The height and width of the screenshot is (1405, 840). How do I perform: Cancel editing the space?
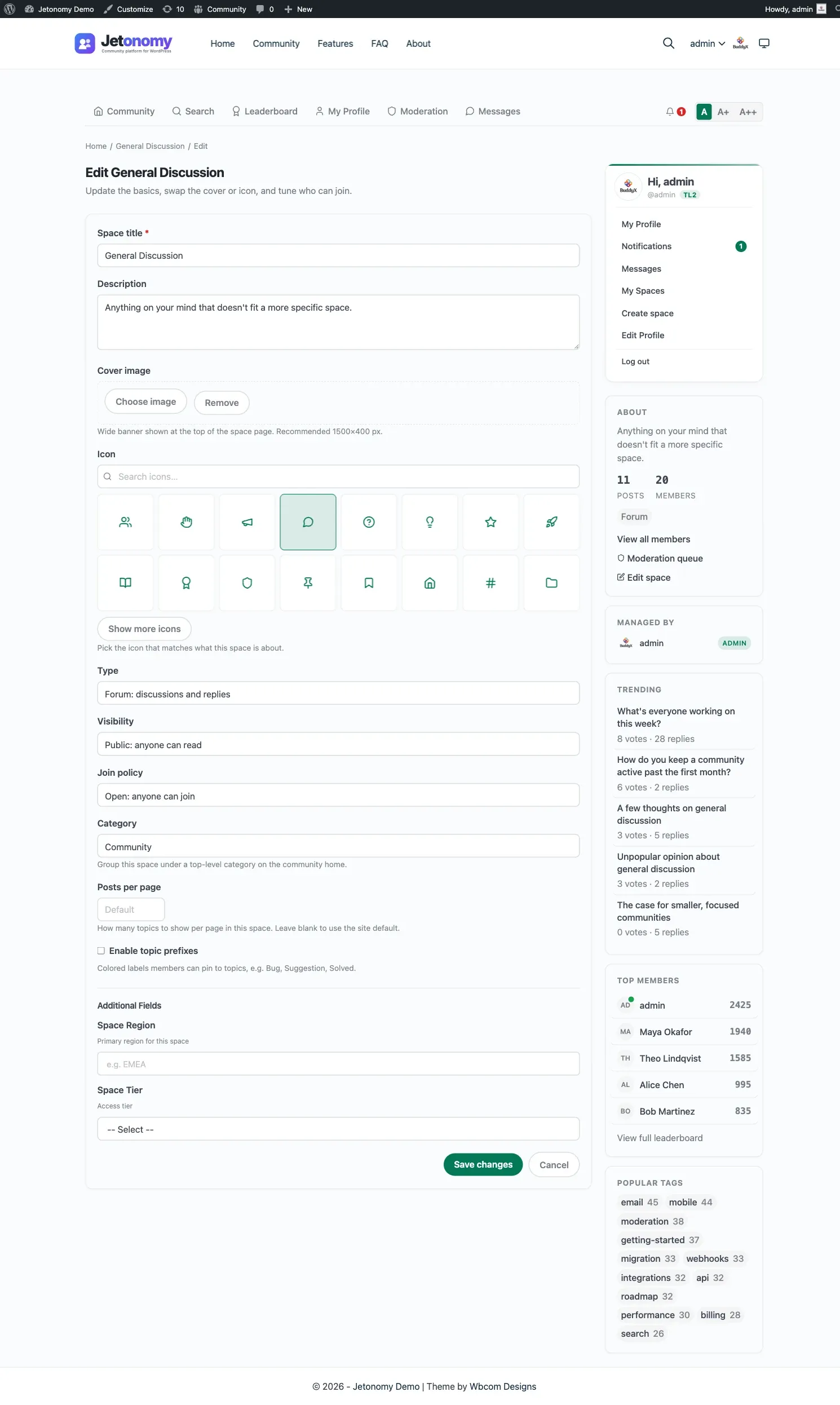point(554,1164)
